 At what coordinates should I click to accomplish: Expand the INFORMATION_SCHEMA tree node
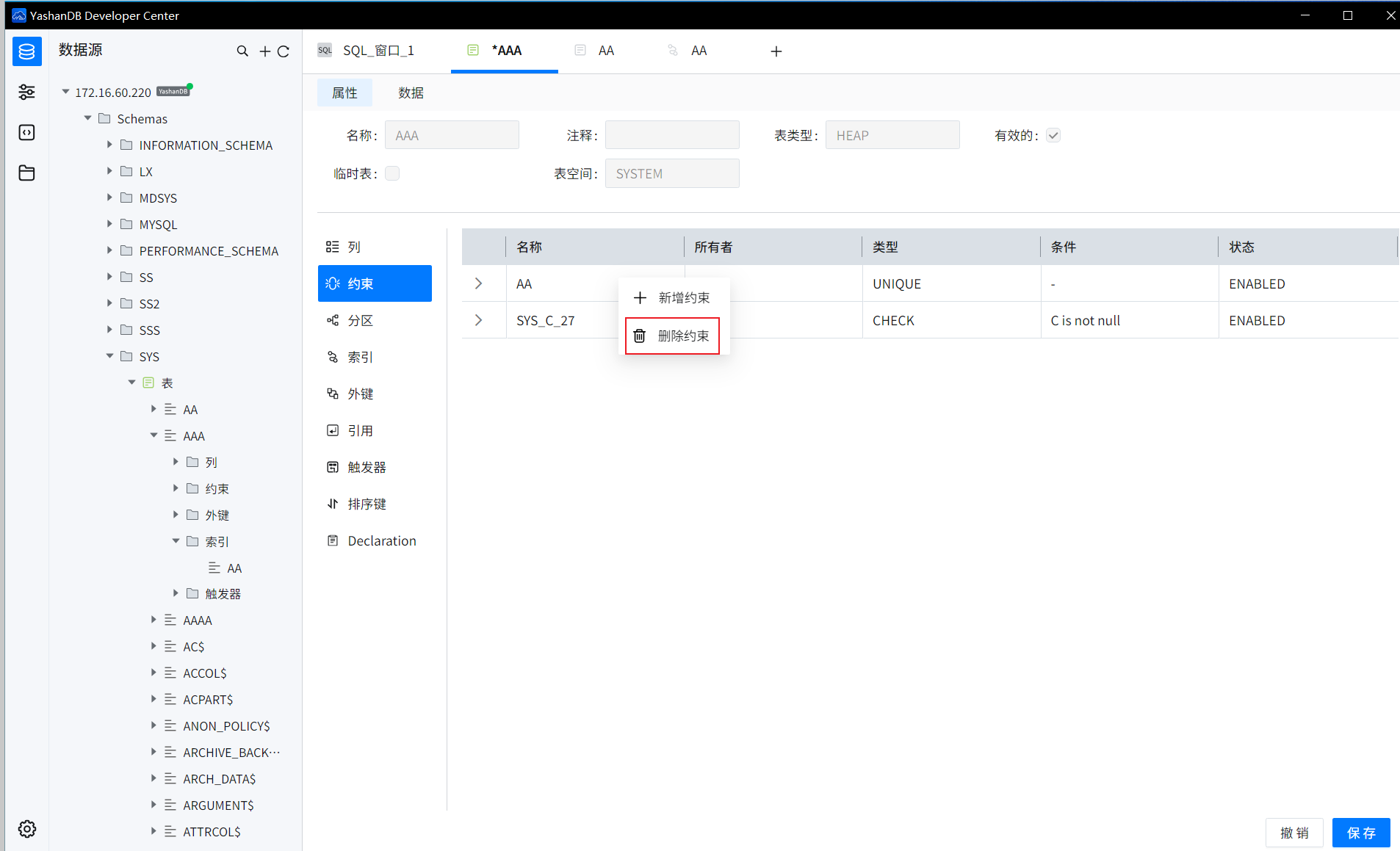(110, 145)
